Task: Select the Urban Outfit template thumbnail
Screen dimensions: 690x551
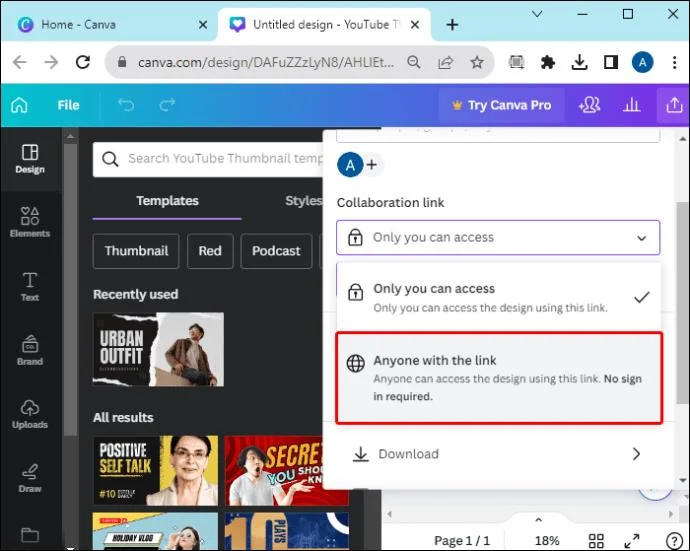Action: (158, 349)
